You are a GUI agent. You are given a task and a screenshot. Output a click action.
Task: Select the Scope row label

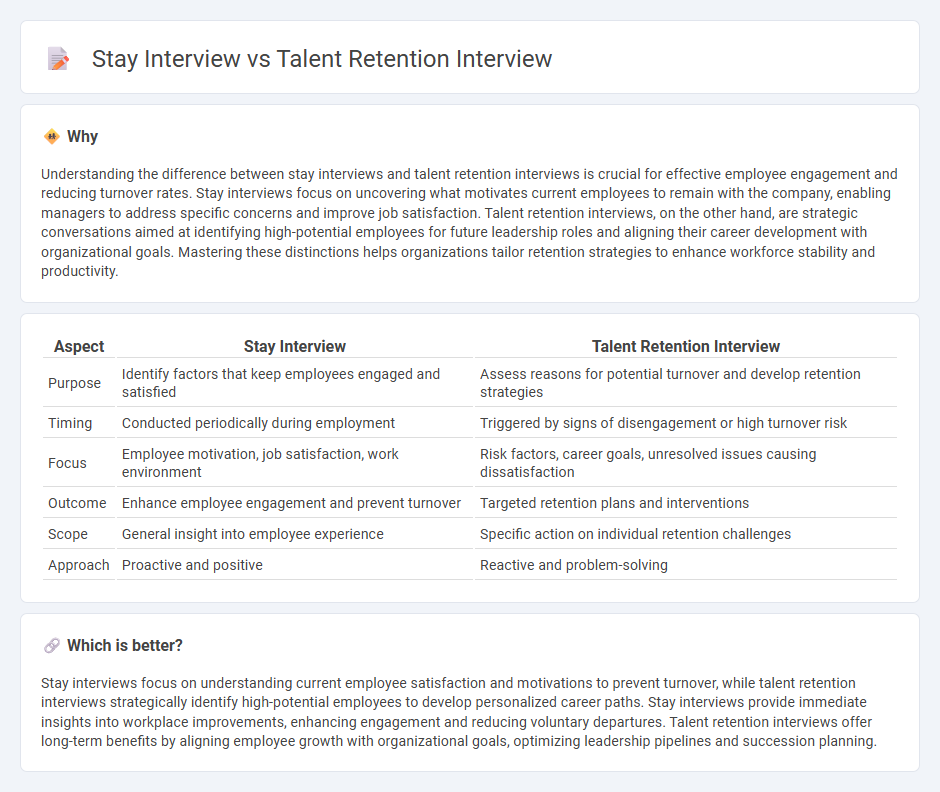pyautogui.click(x=68, y=534)
